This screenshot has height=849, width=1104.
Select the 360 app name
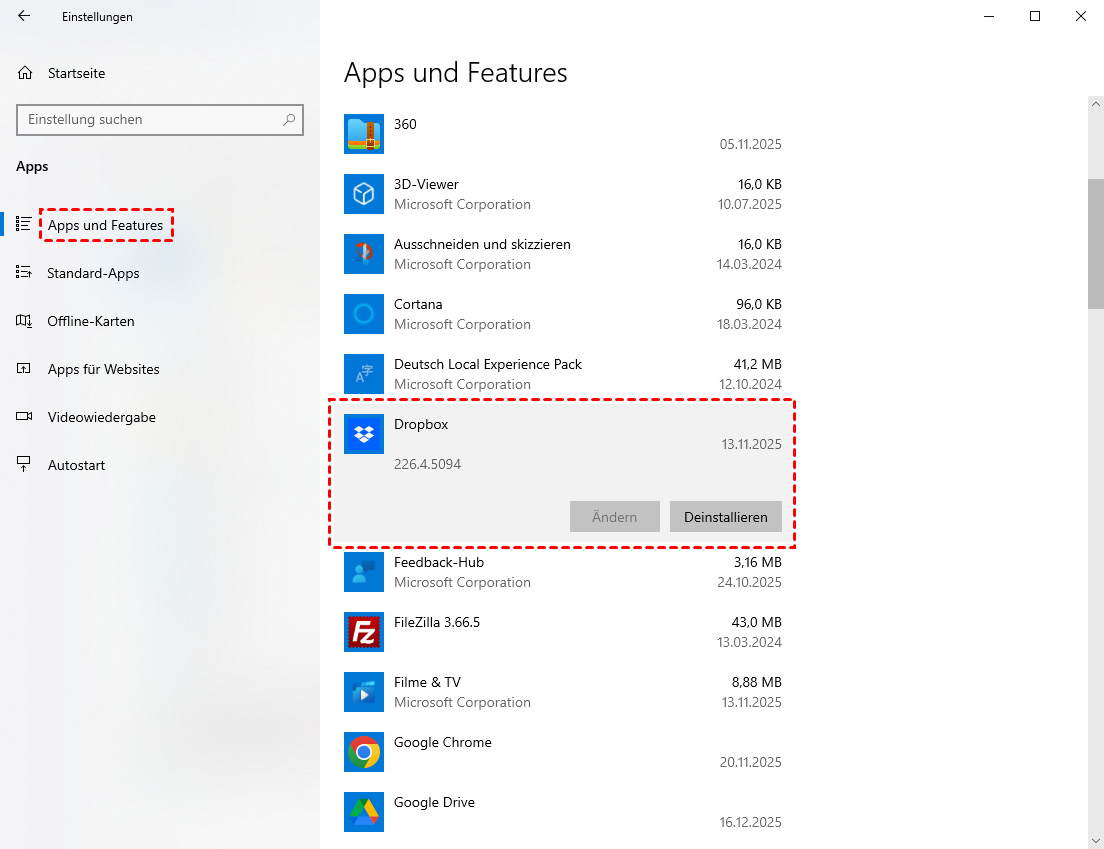point(405,124)
